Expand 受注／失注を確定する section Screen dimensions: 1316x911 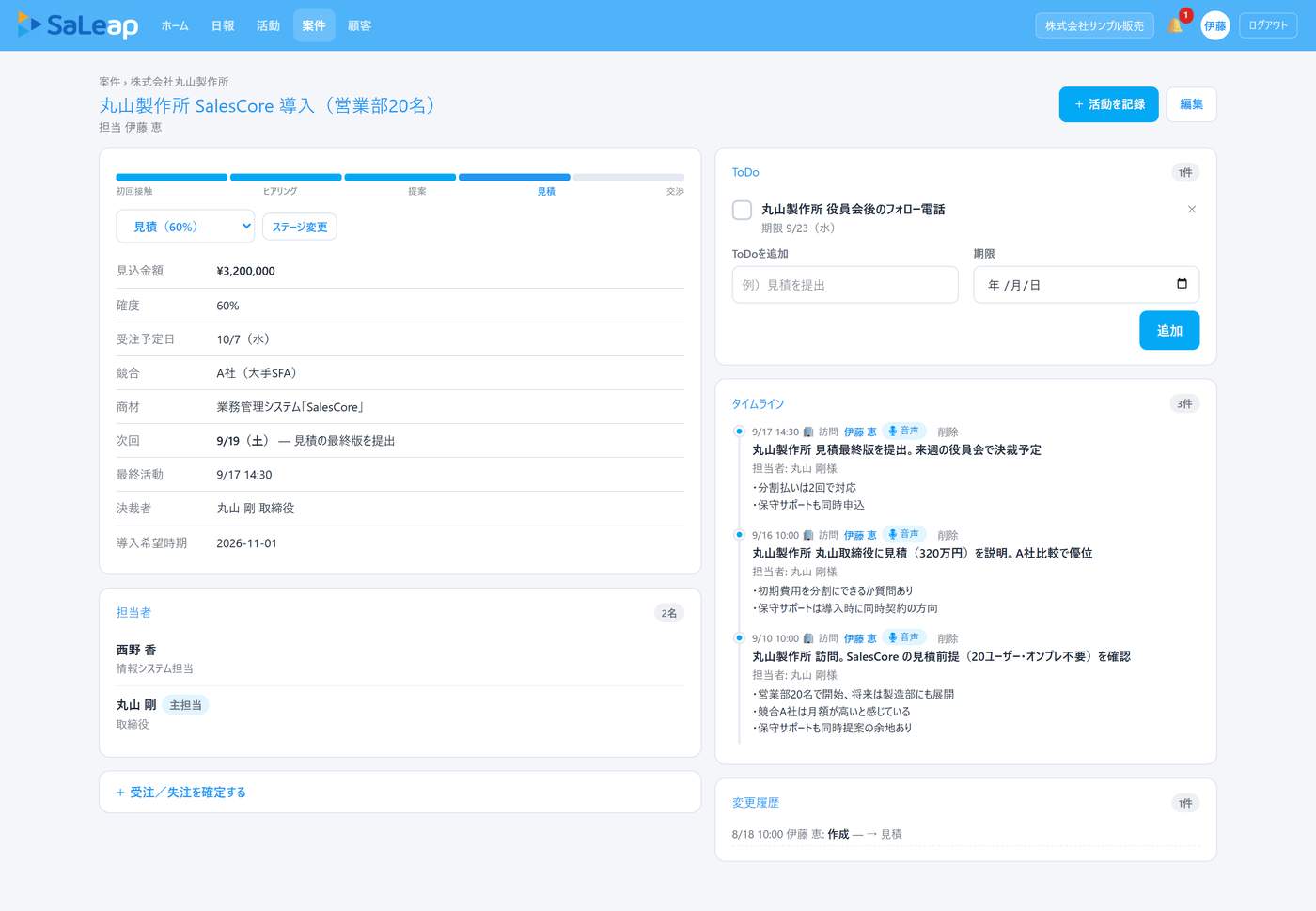(x=180, y=793)
